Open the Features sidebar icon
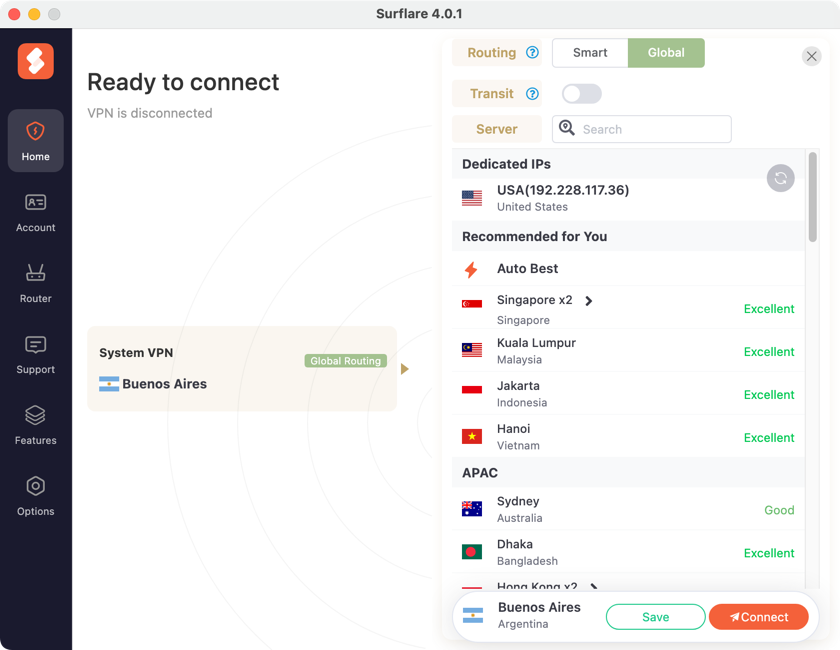 click(x=35, y=425)
